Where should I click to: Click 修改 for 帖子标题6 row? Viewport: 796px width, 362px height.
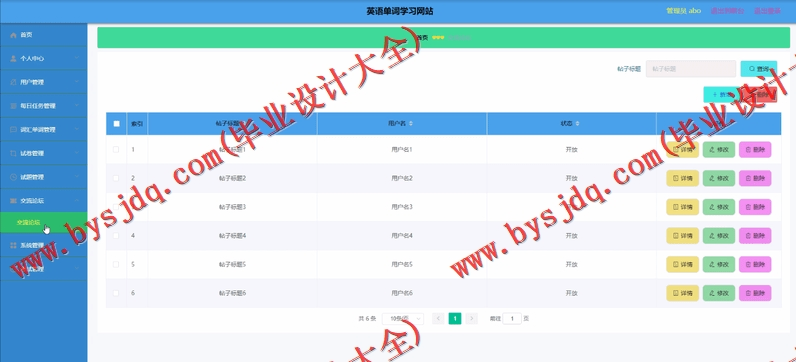tap(719, 293)
